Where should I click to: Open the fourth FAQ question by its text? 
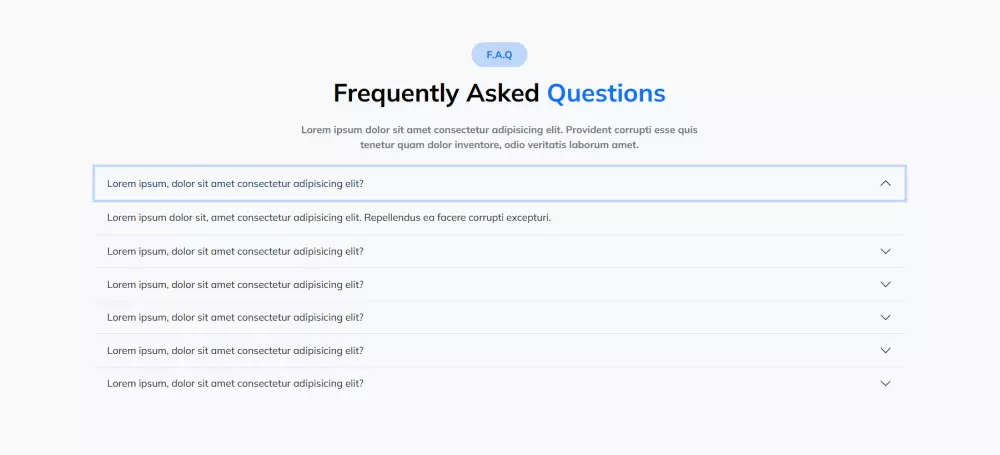pos(235,317)
